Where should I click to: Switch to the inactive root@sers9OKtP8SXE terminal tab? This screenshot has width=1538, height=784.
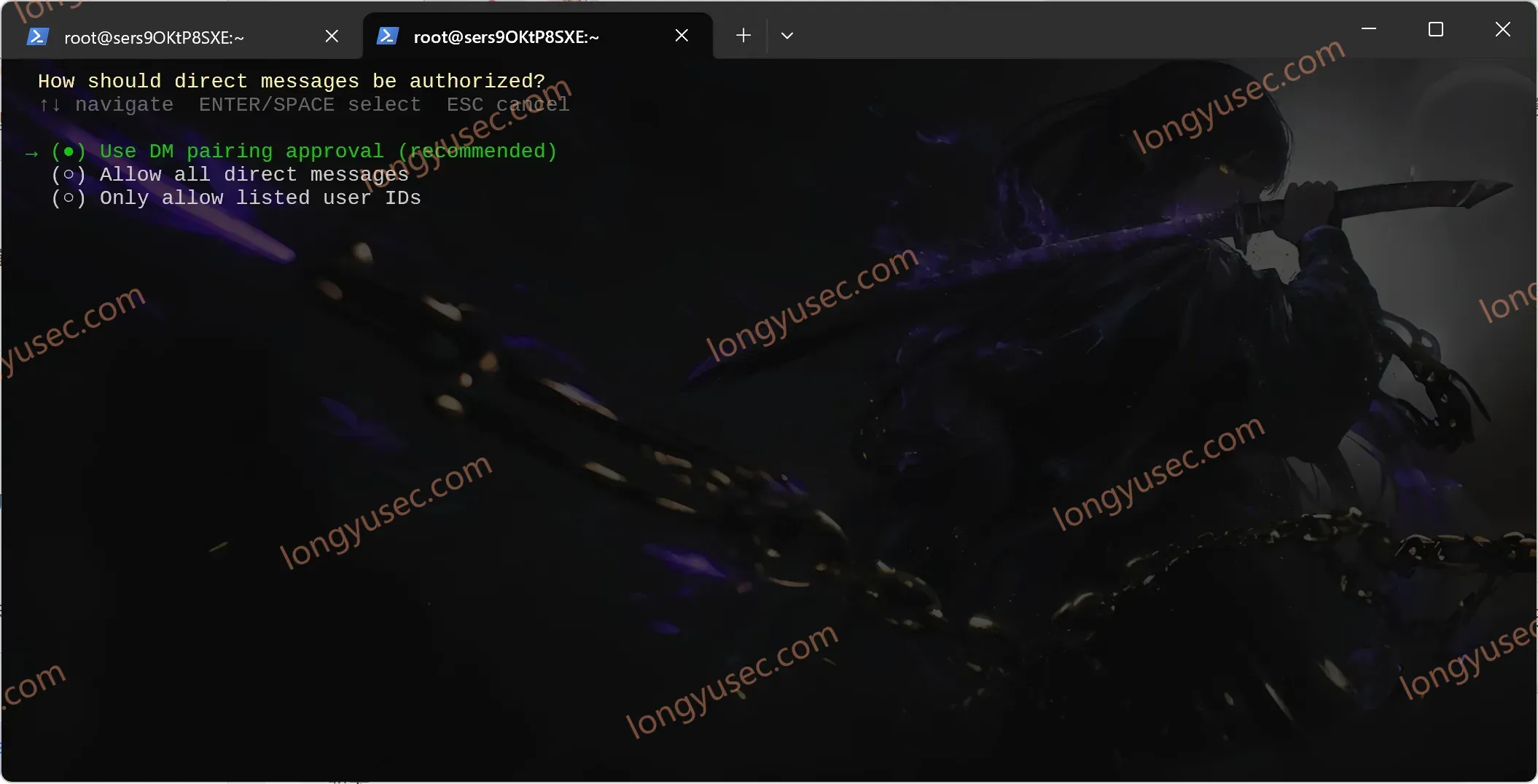(x=181, y=36)
